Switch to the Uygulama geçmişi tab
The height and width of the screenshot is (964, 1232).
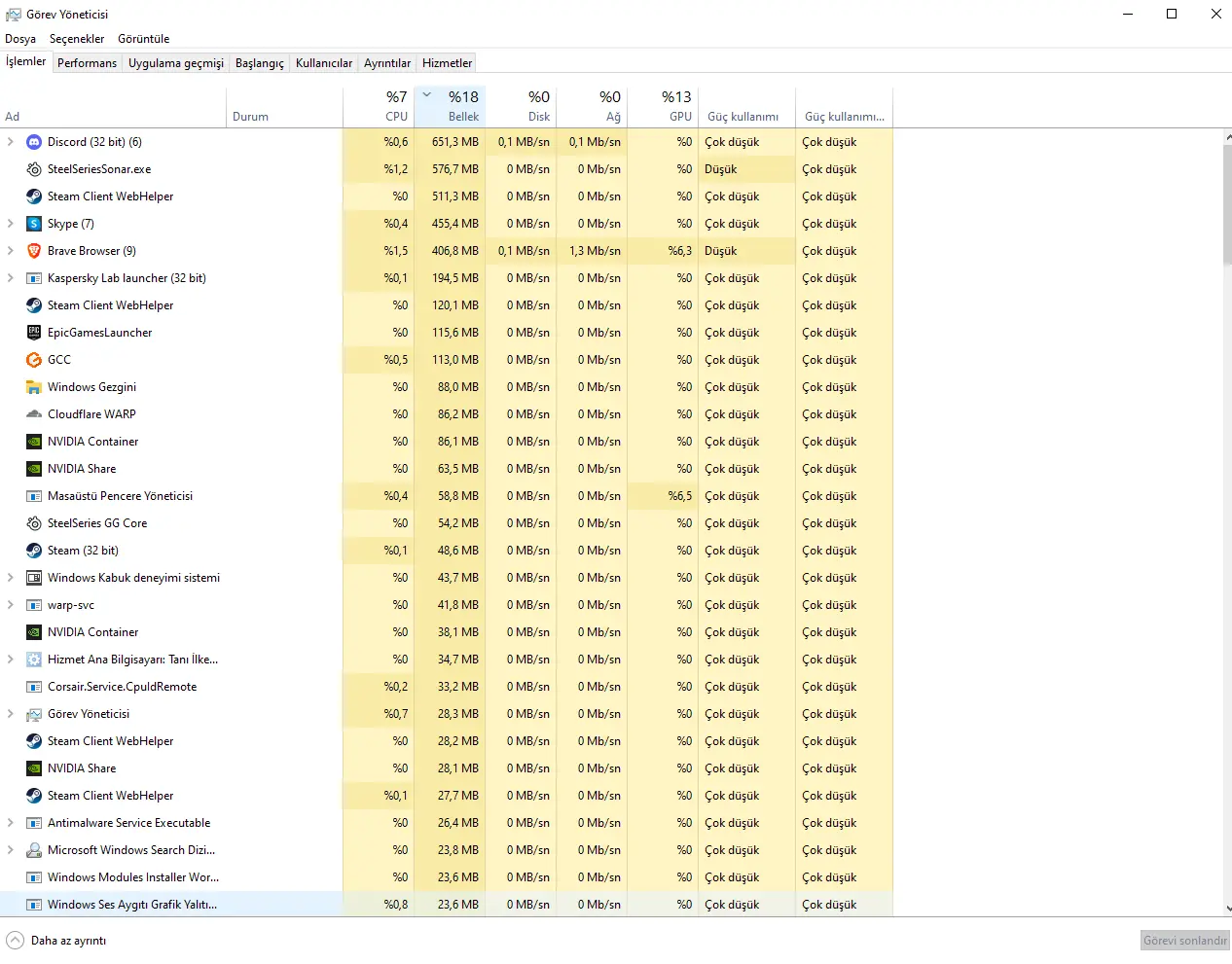click(176, 63)
